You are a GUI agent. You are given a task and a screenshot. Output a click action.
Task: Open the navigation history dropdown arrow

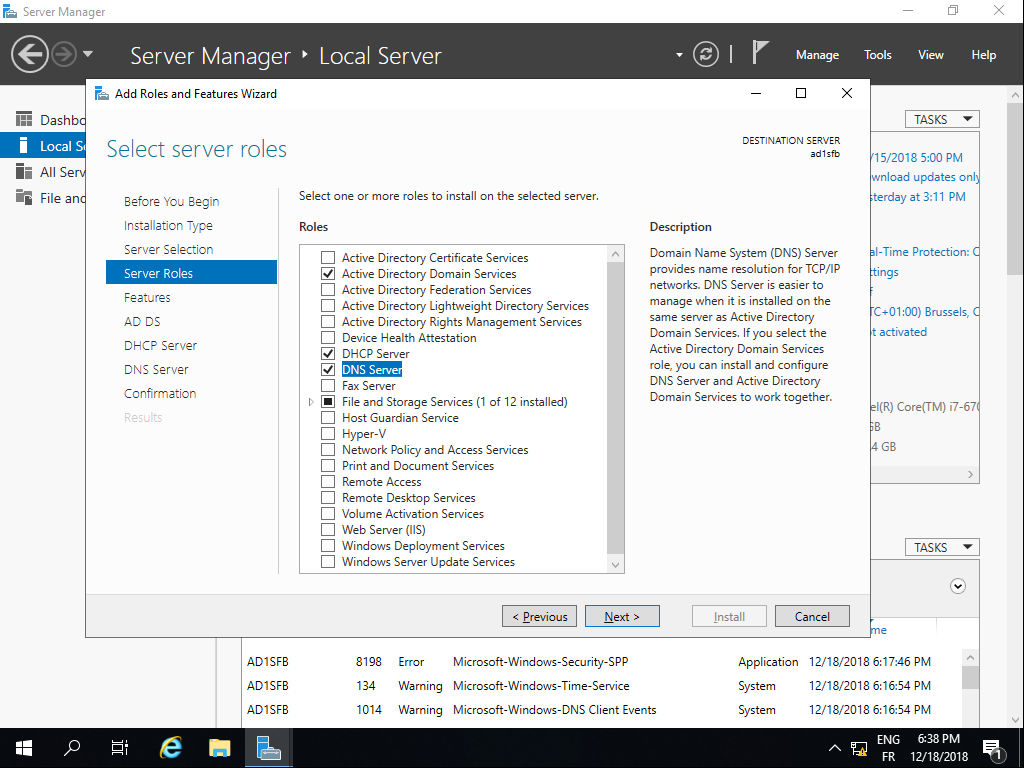88,54
